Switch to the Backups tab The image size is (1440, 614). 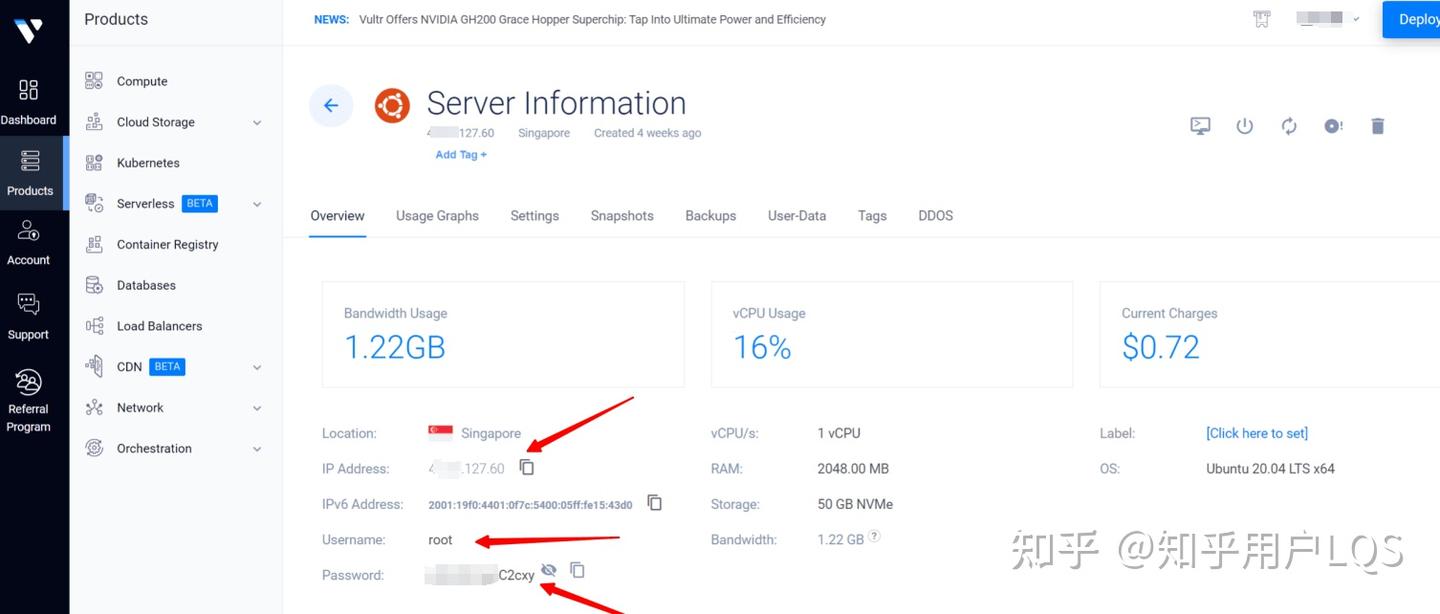[x=711, y=216]
